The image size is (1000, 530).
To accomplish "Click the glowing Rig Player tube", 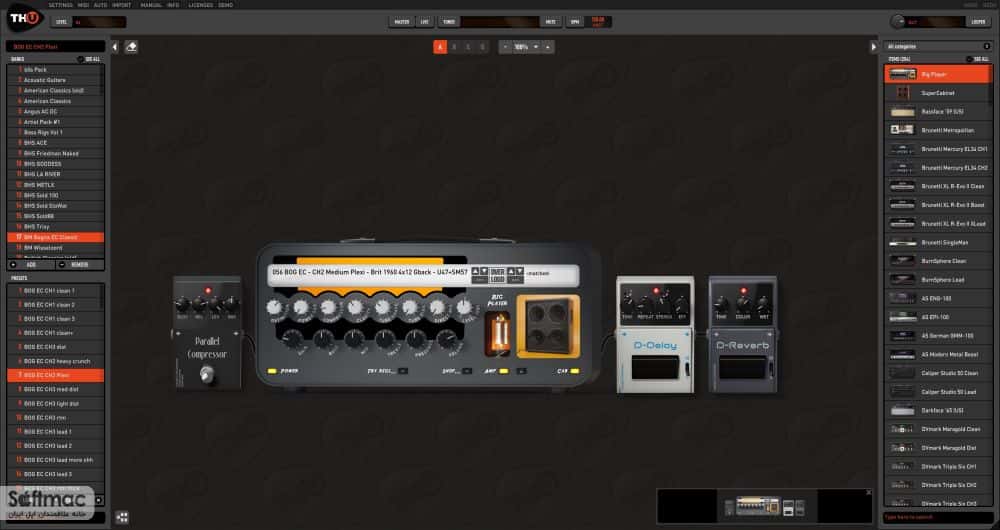I will 497,334.
